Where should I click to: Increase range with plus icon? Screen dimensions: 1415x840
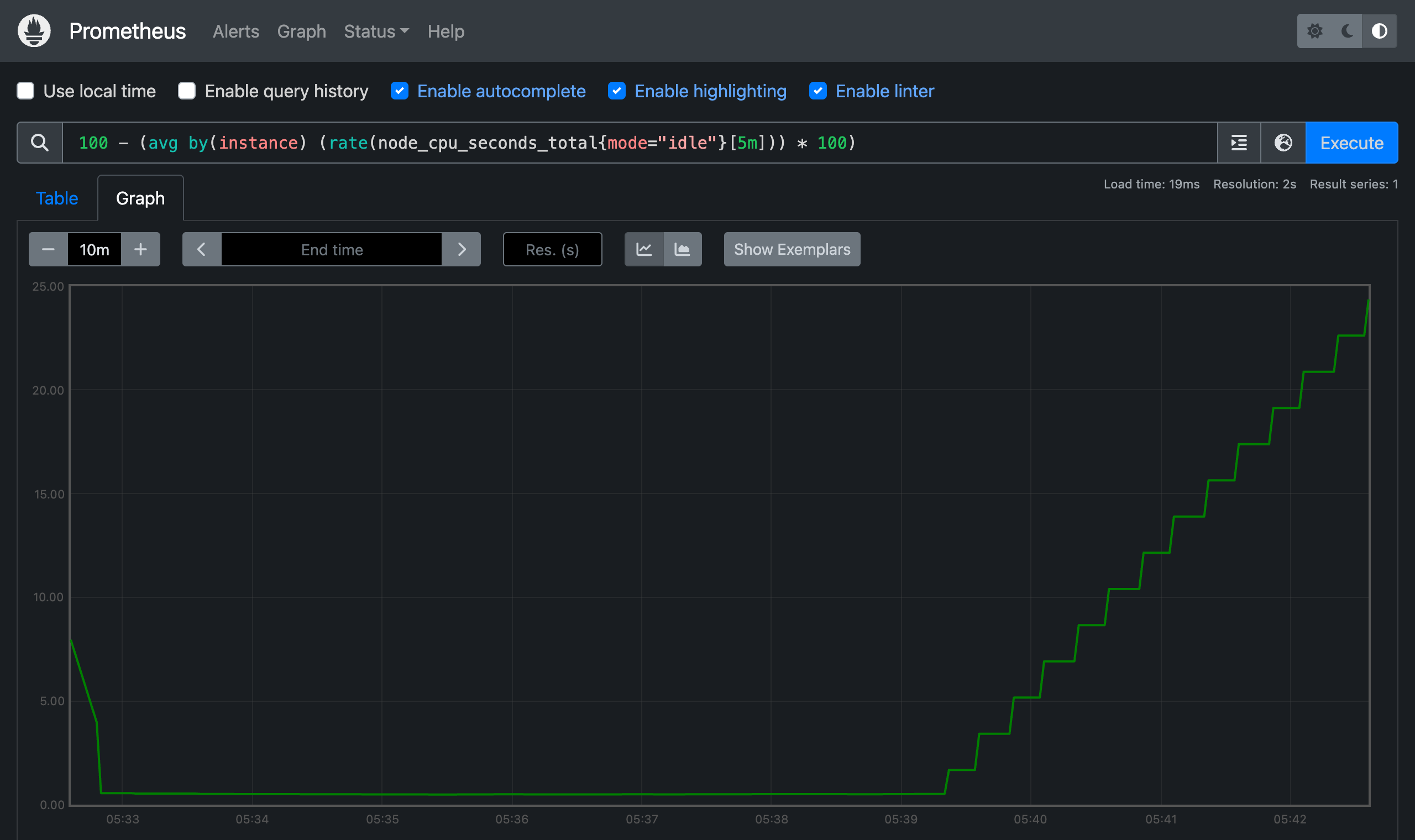(x=140, y=249)
